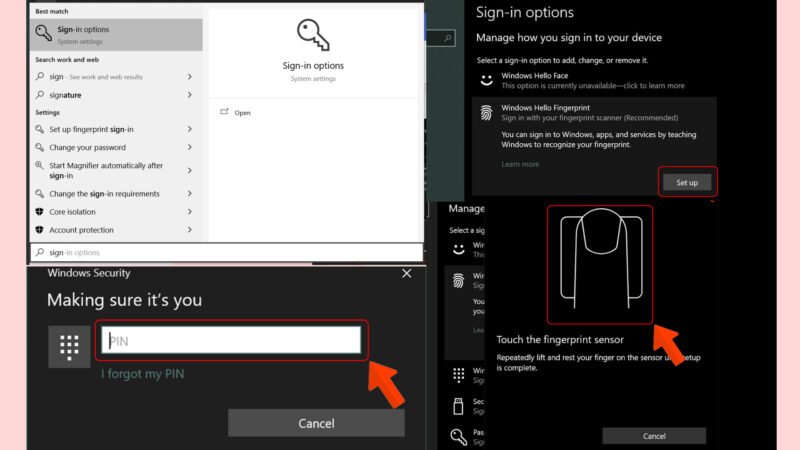
Task: Click the large key icon in preview pane
Action: pyautogui.click(x=313, y=35)
